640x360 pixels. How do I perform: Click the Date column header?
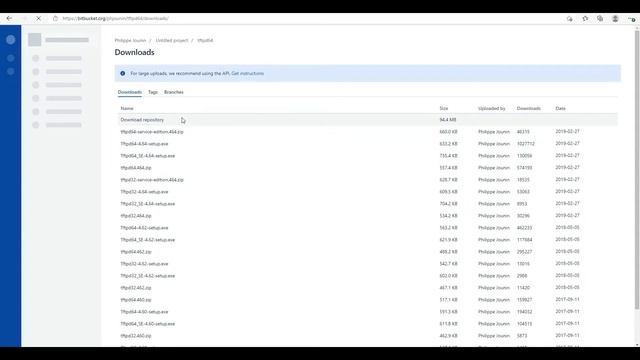[560, 109]
